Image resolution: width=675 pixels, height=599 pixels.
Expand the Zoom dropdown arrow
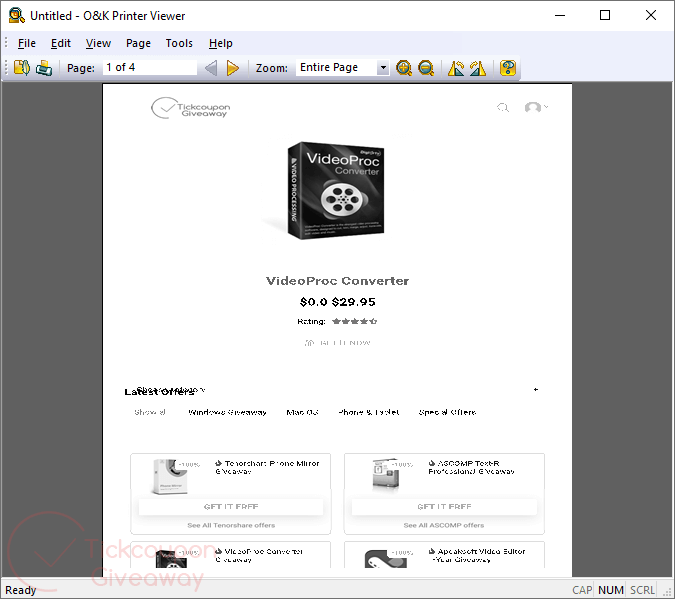382,68
